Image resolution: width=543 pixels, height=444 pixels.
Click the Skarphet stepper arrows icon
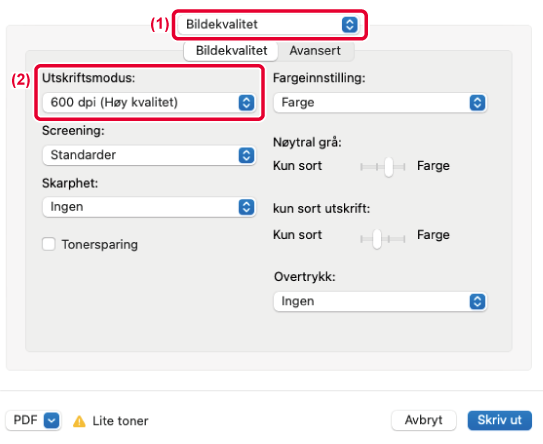coord(246,207)
